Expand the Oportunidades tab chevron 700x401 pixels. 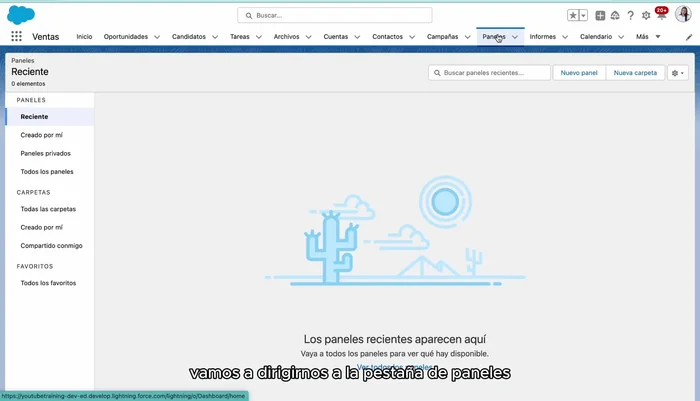[157, 37]
